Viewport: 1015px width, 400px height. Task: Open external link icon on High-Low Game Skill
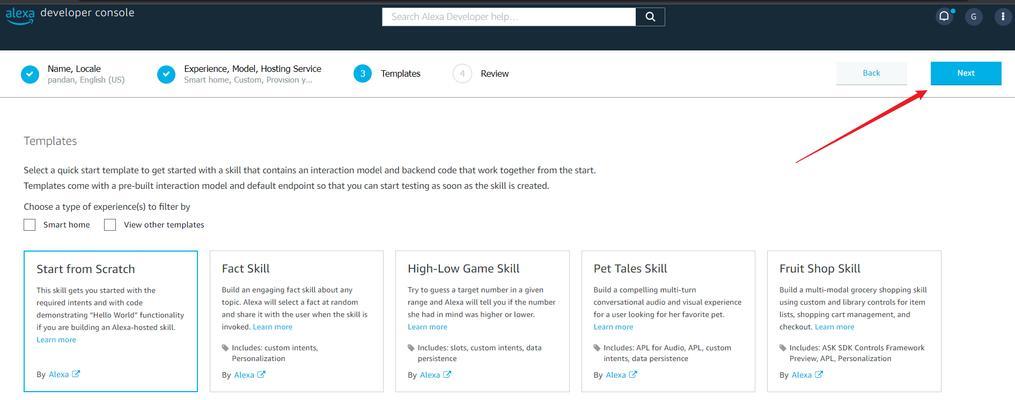(x=447, y=375)
